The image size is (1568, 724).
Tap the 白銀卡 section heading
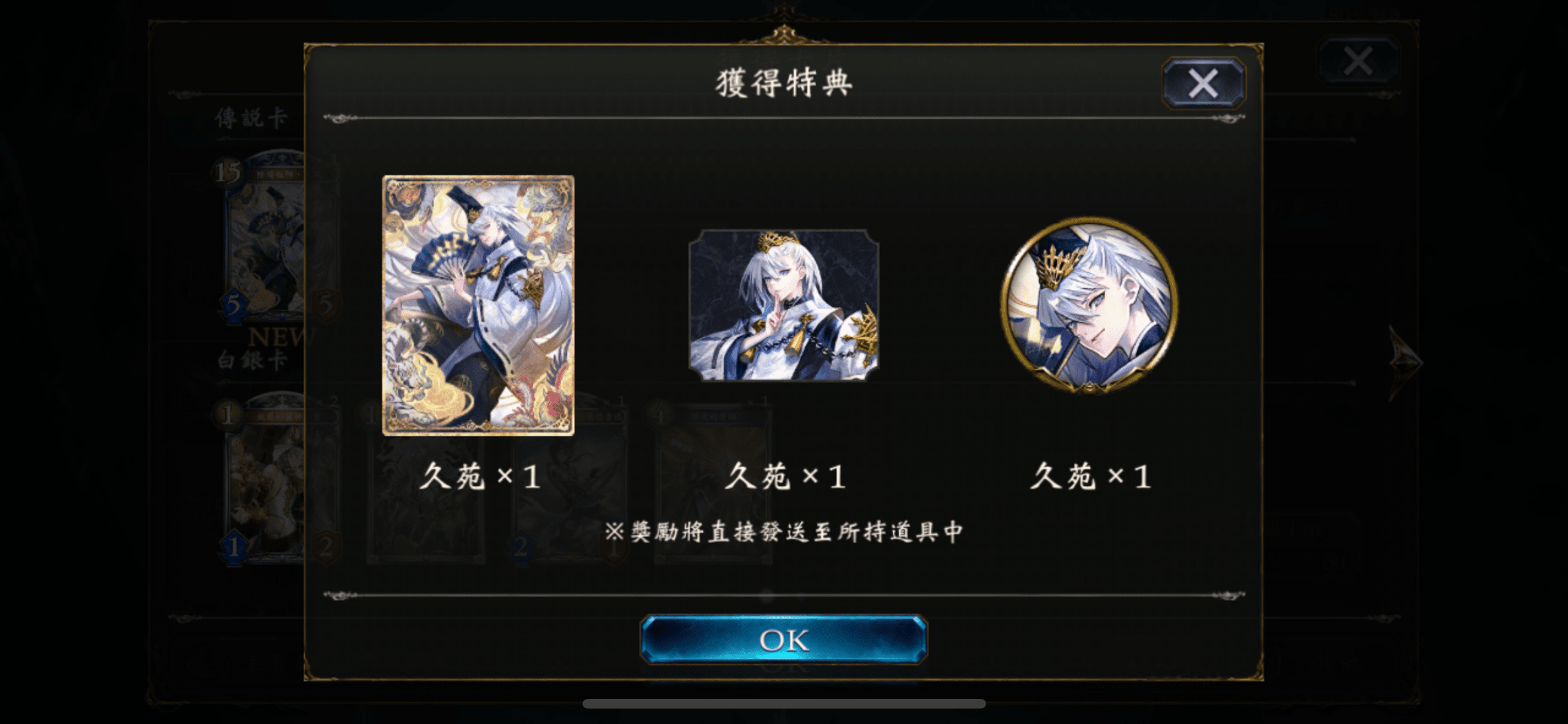[x=251, y=360]
